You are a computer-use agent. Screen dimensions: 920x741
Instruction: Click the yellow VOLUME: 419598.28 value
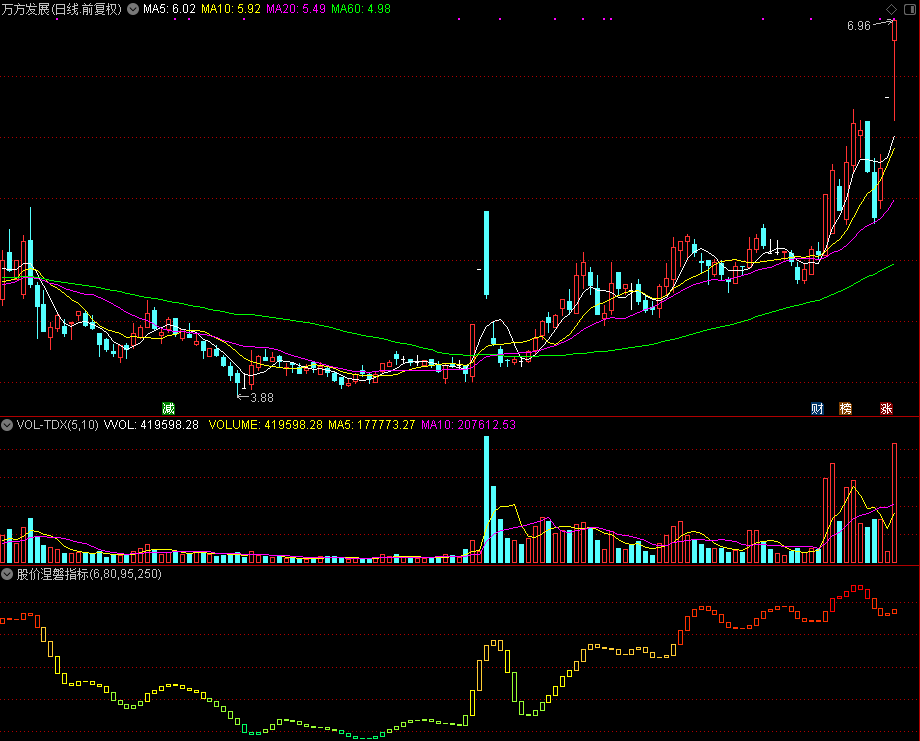point(266,425)
